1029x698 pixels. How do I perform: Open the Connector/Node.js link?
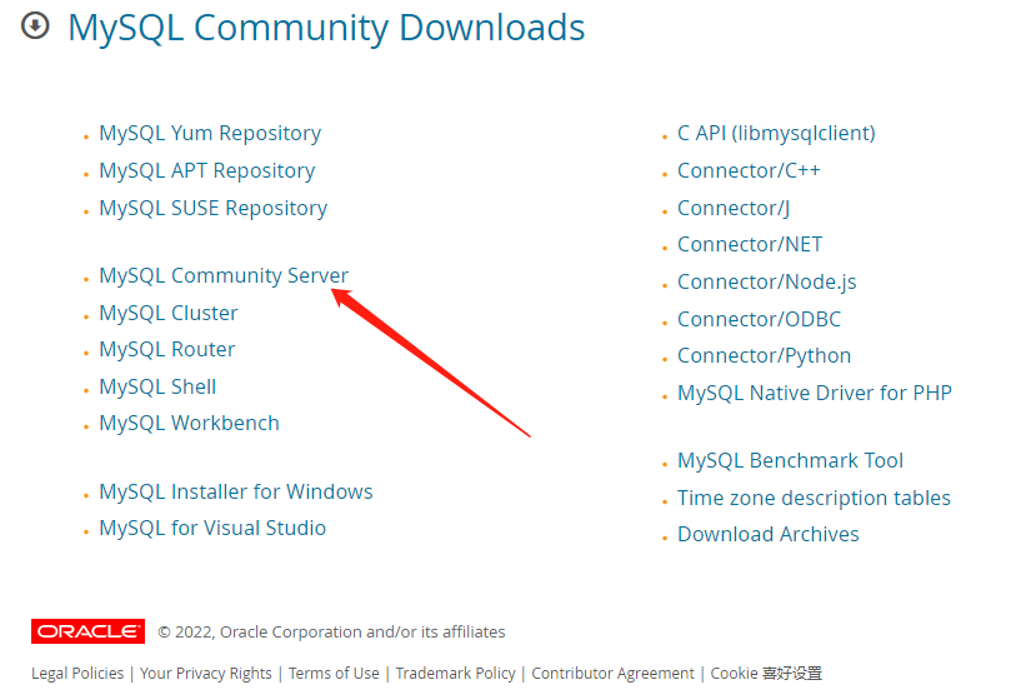coord(766,281)
